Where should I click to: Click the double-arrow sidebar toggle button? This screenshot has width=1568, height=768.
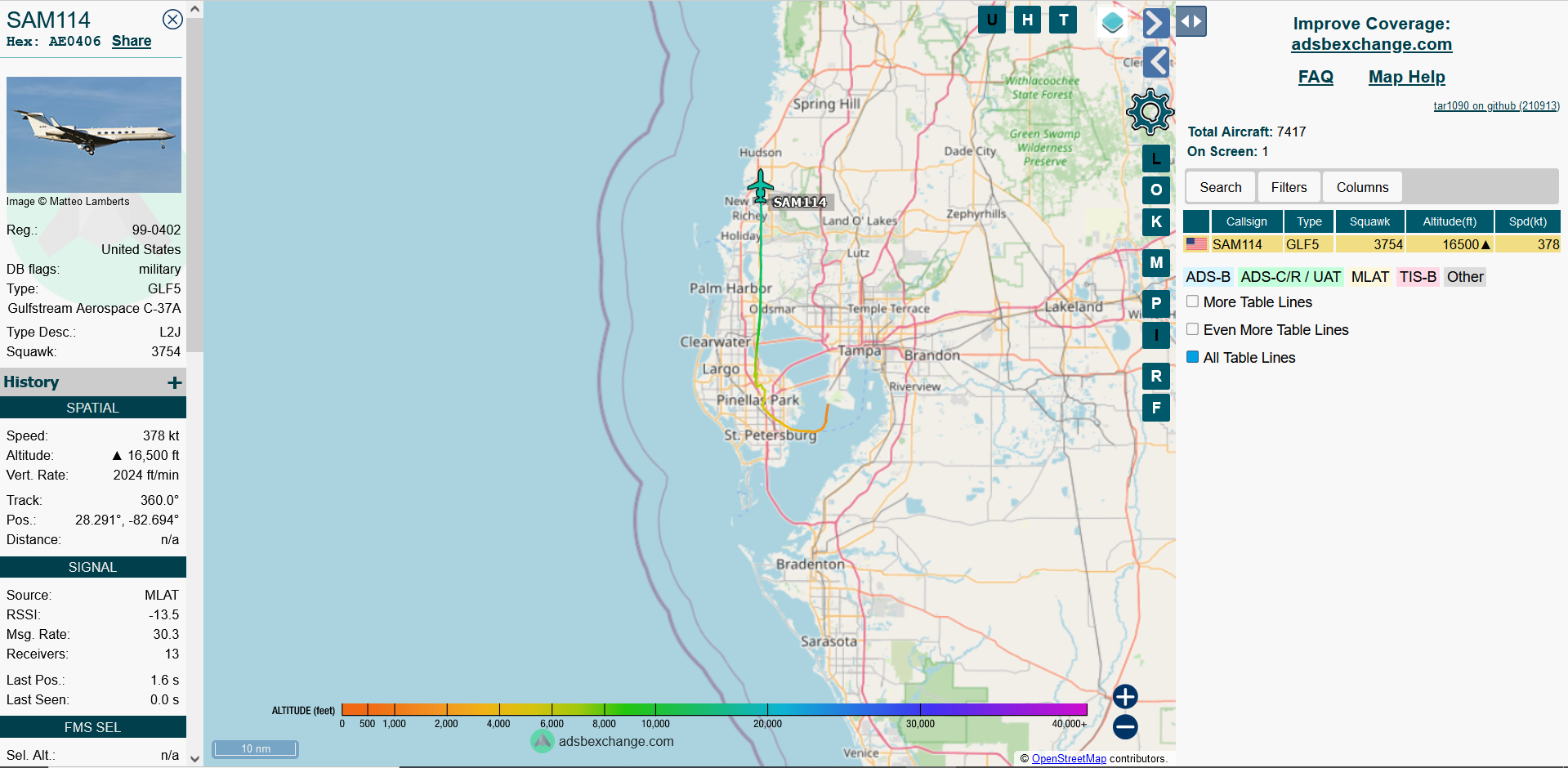click(x=1191, y=22)
